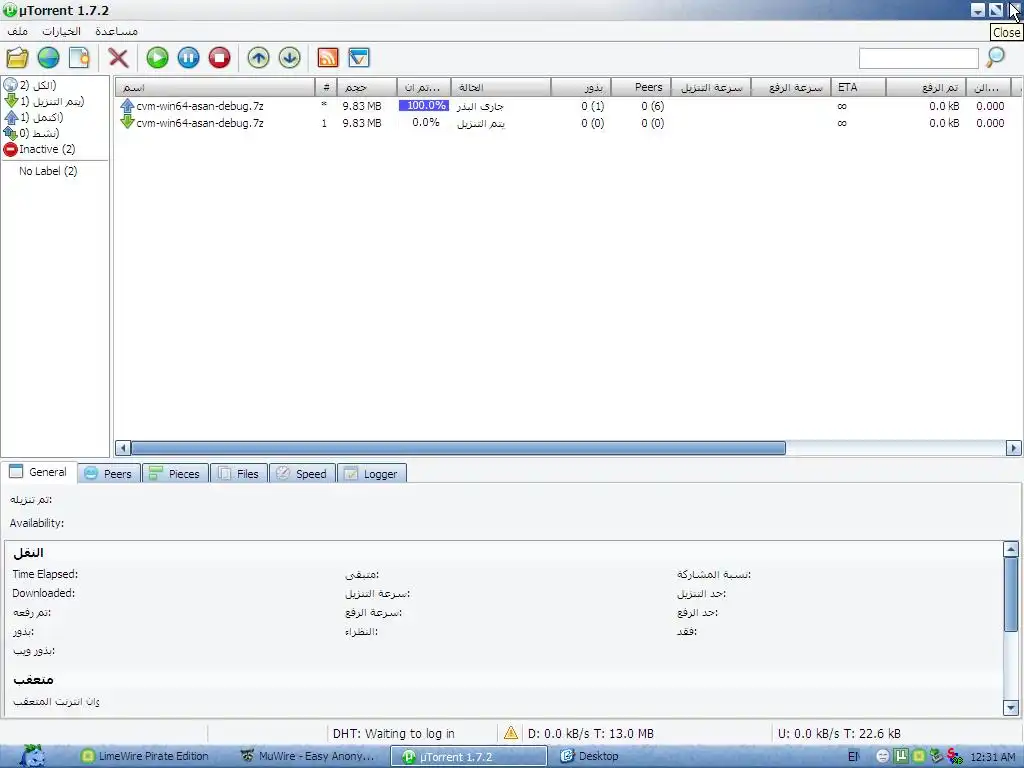The height and width of the screenshot is (768, 1024).
Task: Sort by the # column header
Action: [326, 88]
